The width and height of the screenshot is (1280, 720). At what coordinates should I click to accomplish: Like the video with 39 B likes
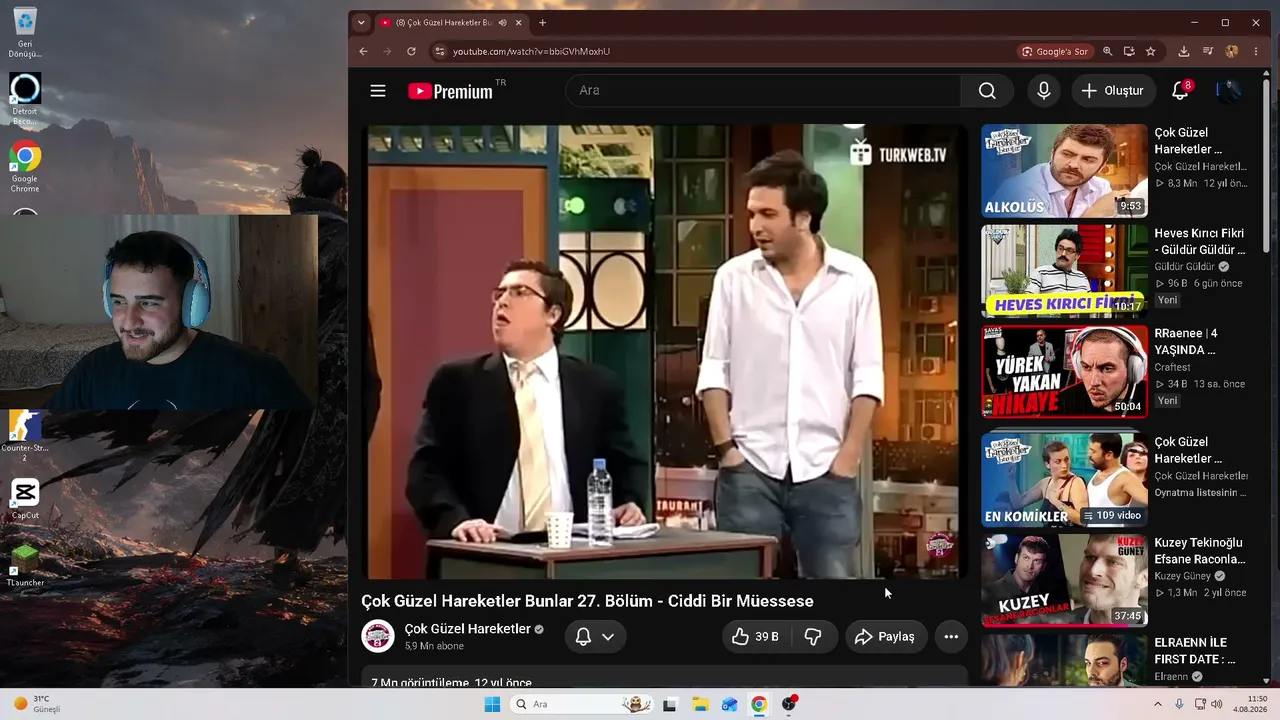click(x=756, y=637)
